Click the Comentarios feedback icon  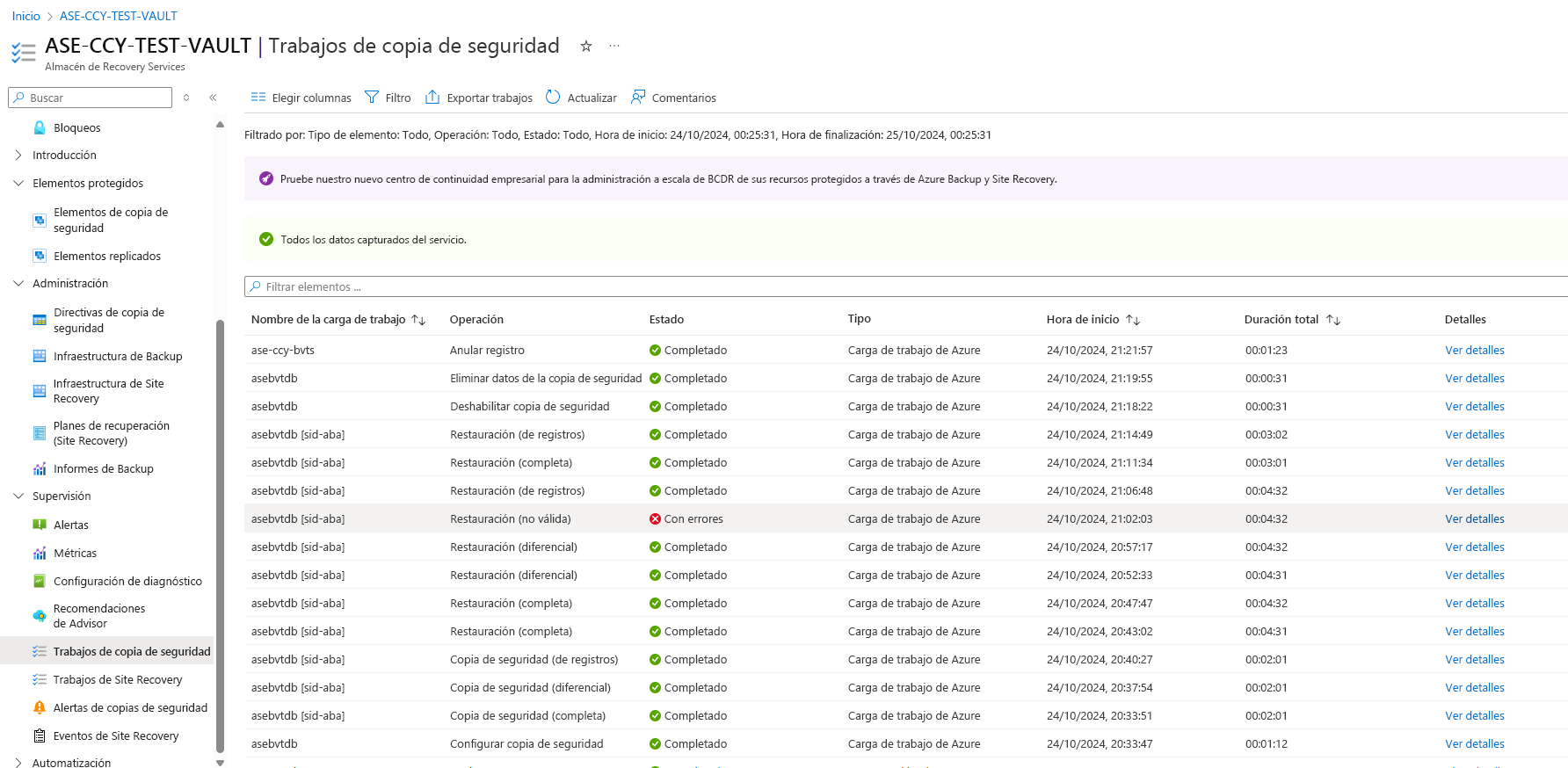click(638, 98)
